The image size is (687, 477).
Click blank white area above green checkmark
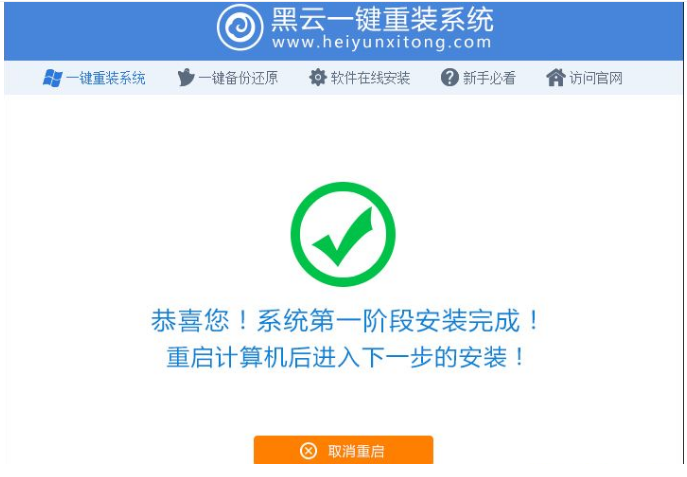343,138
